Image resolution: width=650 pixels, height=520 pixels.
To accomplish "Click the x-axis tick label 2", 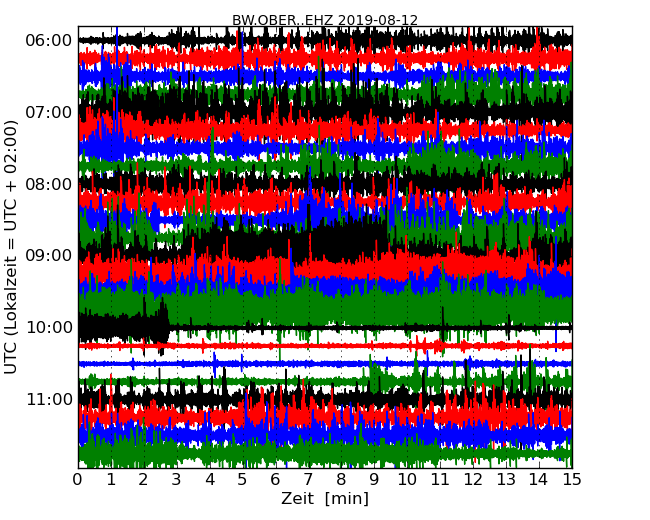I will click(143, 480).
